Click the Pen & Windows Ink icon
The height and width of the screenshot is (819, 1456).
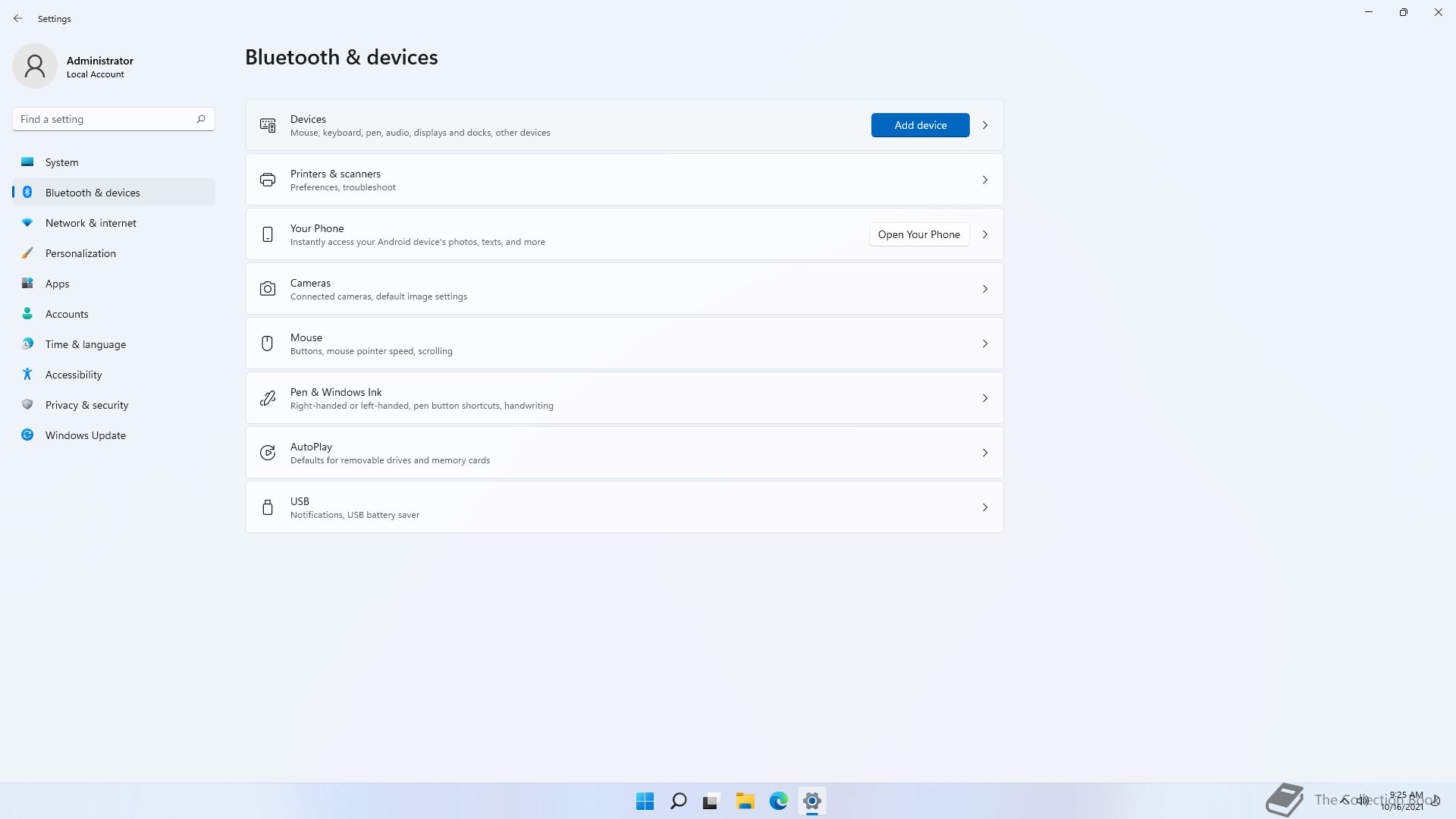(x=268, y=398)
